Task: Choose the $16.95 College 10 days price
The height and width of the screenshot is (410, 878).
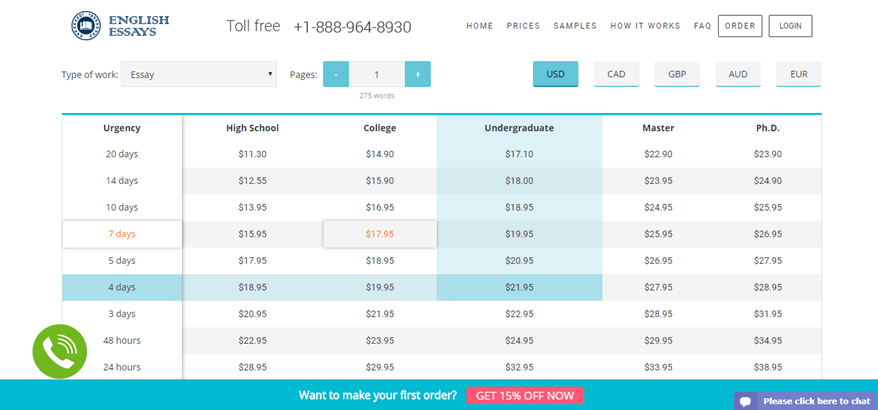Action: [x=380, y=207]
